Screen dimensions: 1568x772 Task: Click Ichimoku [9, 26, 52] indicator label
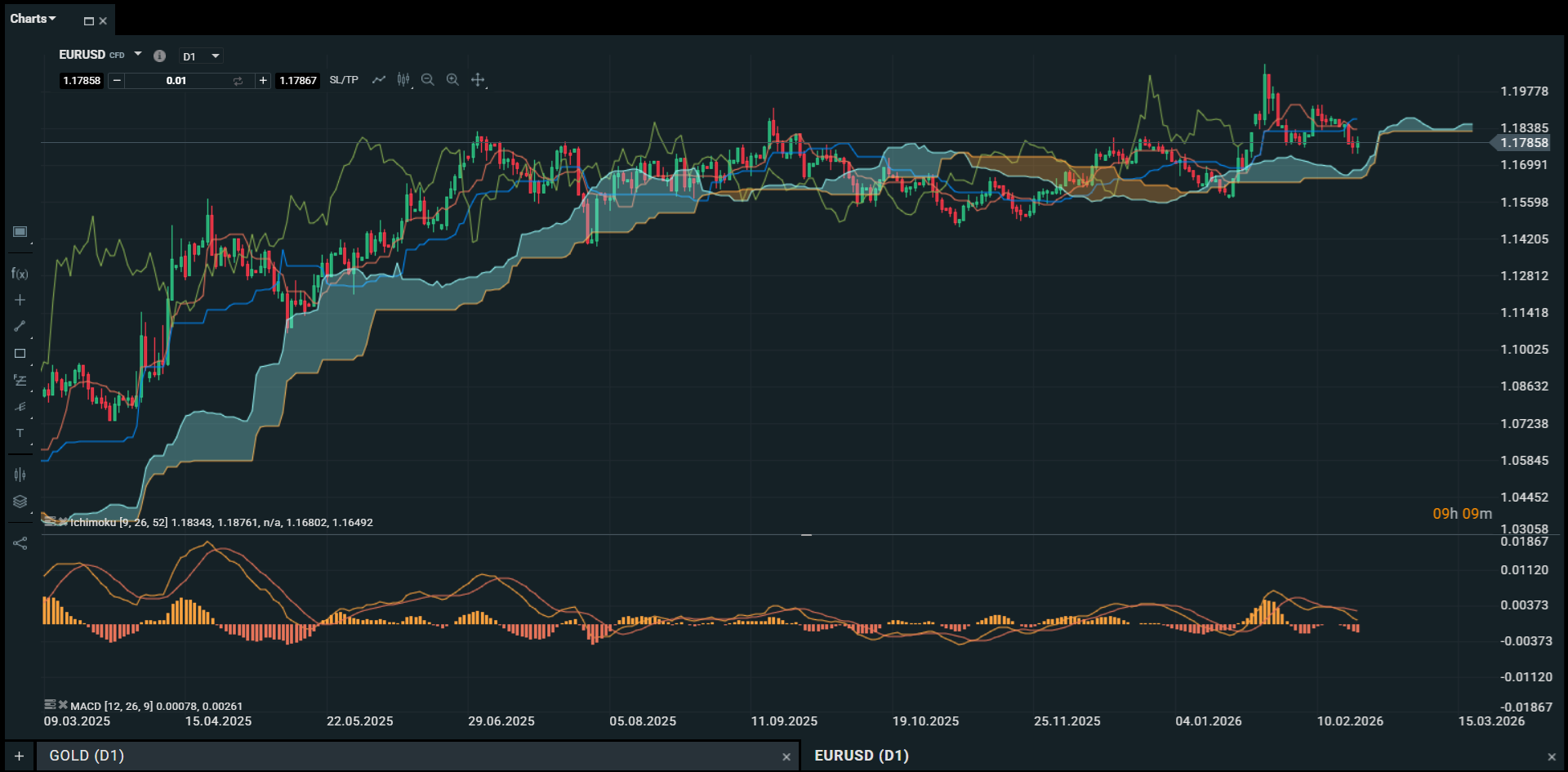pos(221,522)
